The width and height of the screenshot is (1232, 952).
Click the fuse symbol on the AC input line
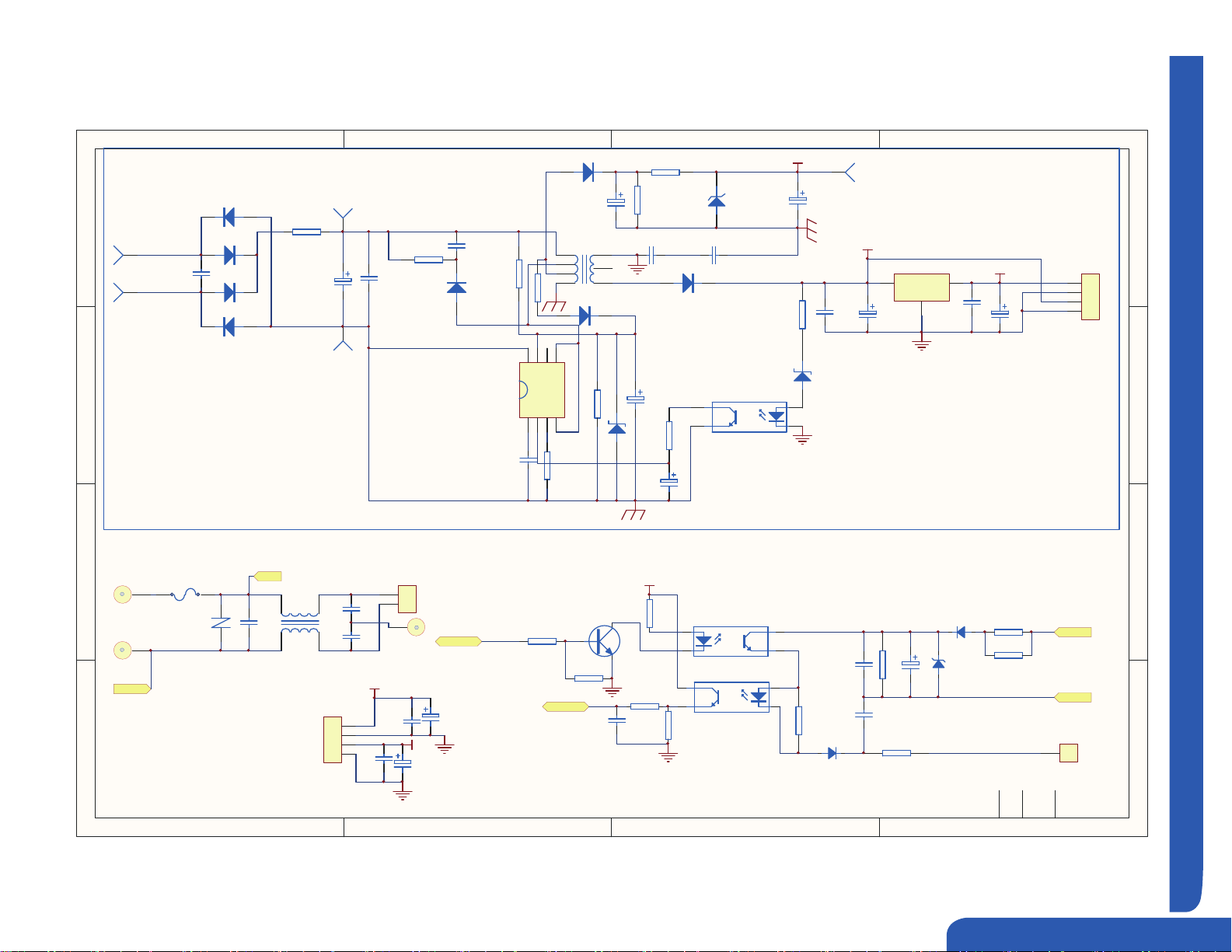186,595
